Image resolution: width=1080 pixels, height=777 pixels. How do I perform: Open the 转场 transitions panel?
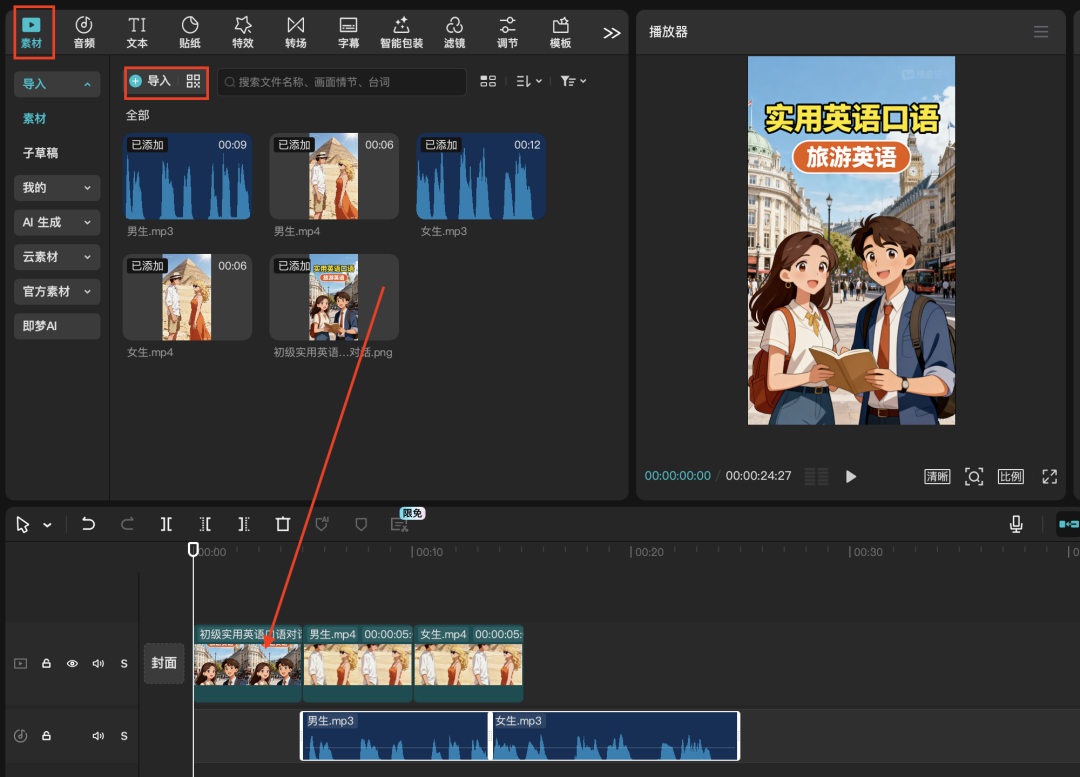point(295,31)
